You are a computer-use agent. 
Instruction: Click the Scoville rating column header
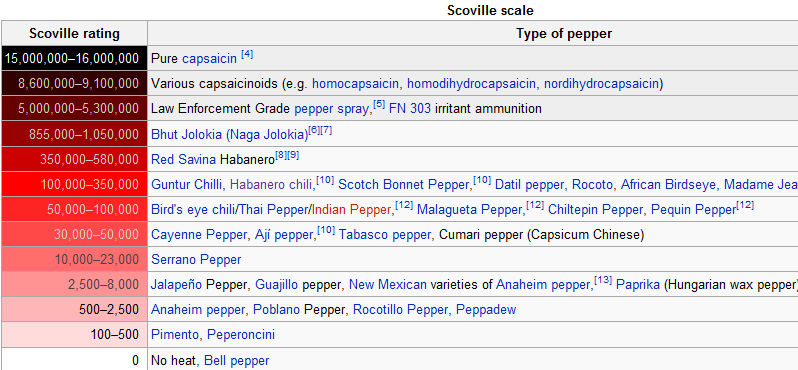[x=74, y=34]
